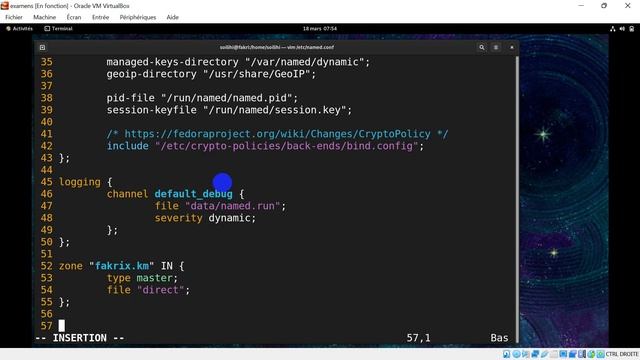Viewport: 640px width, 360px height.
Task: Click the -- INSERTION -- mode indicator
Action: [80, 338]
